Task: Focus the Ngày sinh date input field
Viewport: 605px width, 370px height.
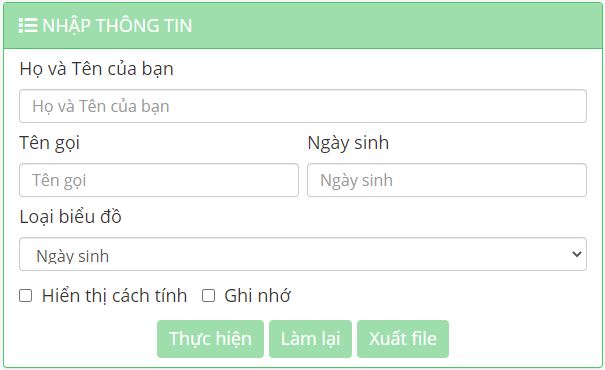Action: click(447, 180)
